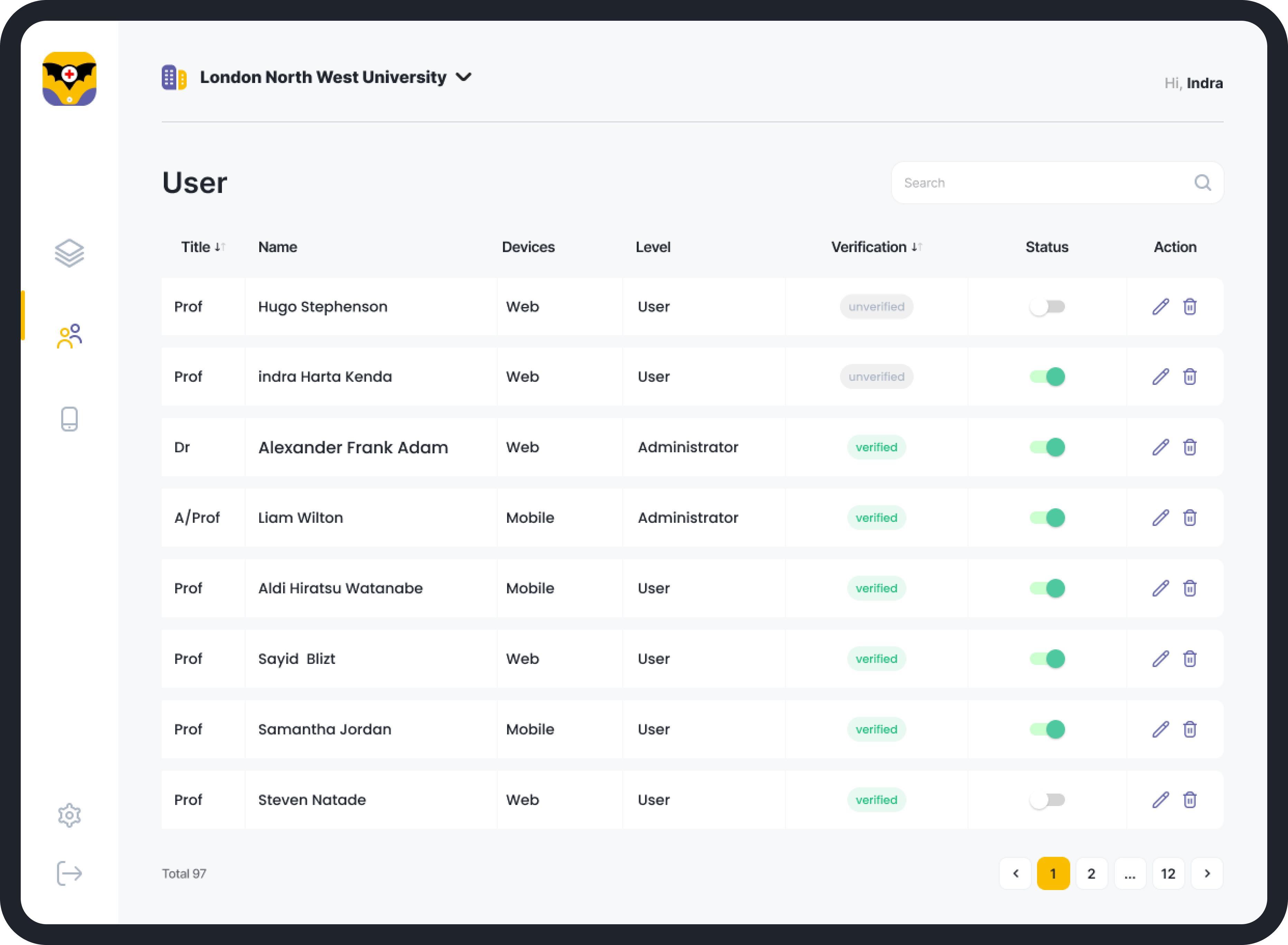Open the mobile devices sidebar icon
The image size is (1288, 945).
point(69,419)
